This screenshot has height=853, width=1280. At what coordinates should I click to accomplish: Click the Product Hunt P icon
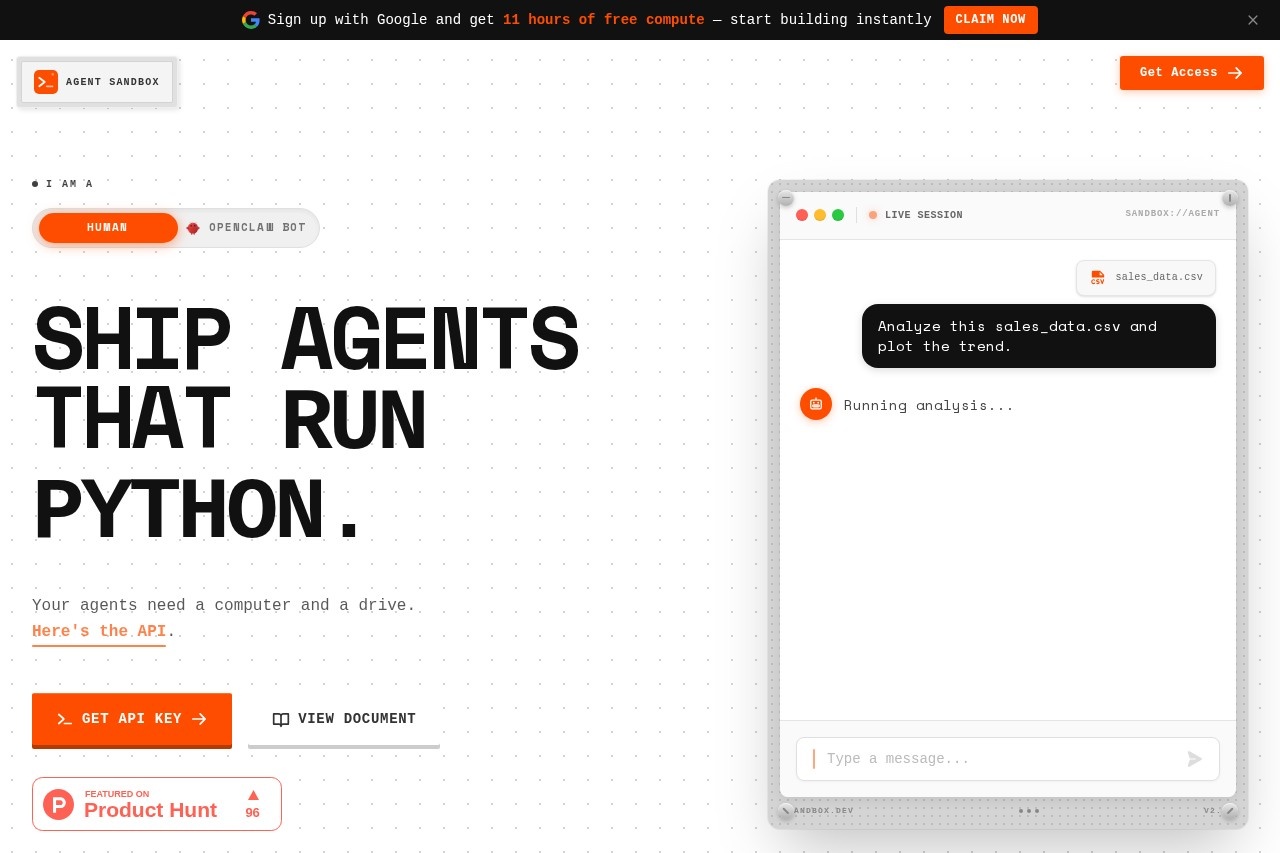59,804
